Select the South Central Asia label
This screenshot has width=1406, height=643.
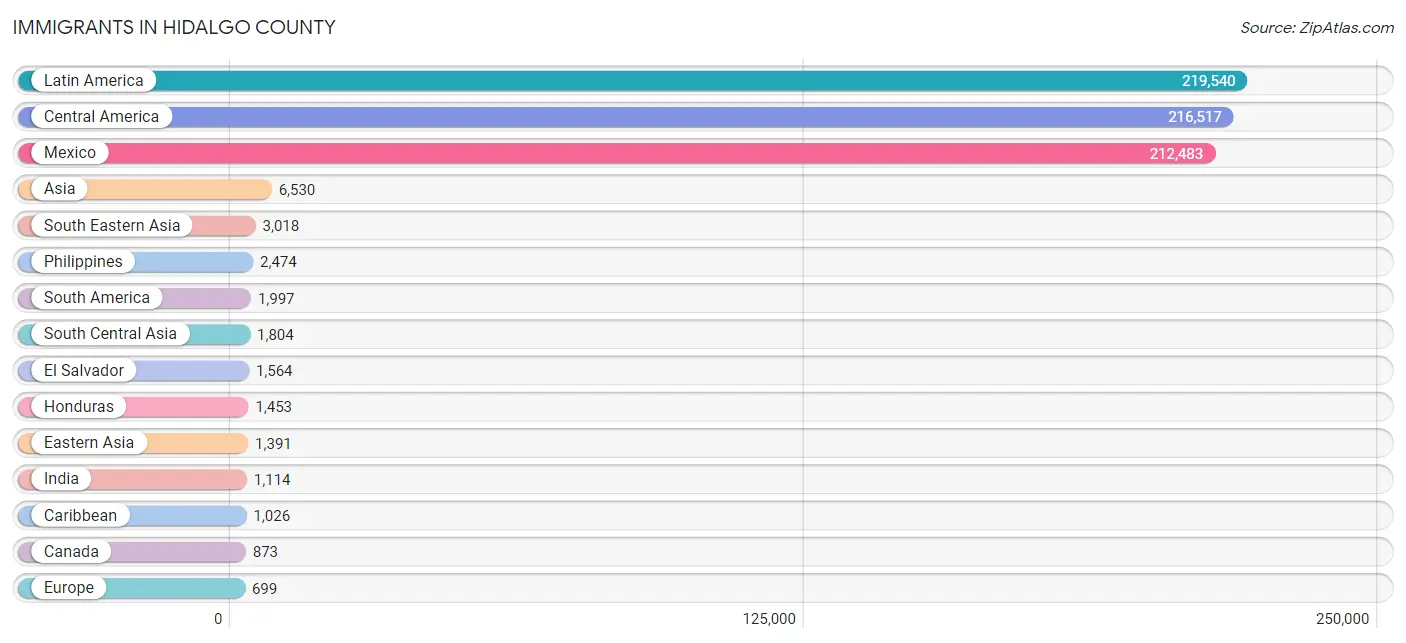(x=110, y=334)
